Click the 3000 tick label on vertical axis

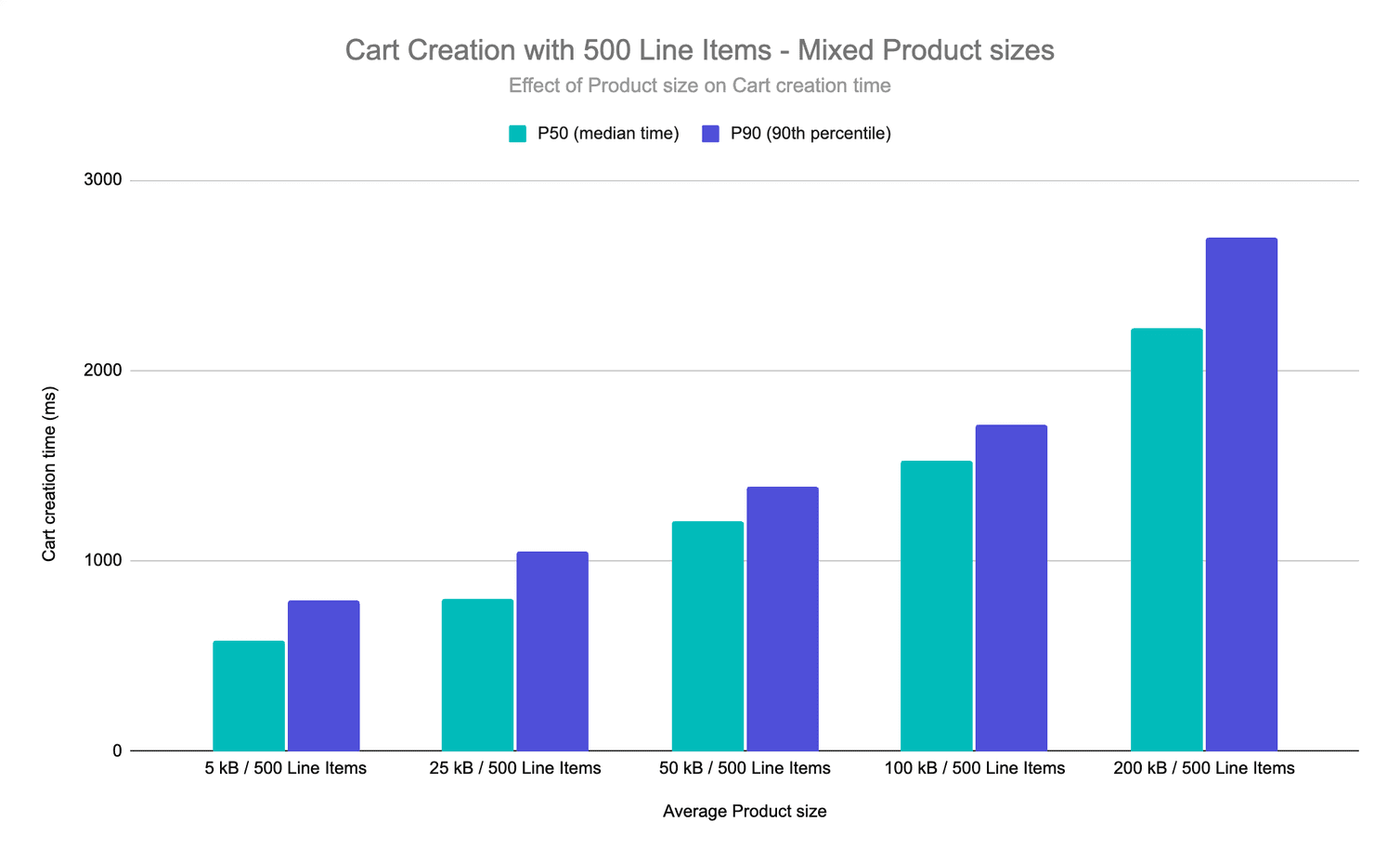point(103,180)
